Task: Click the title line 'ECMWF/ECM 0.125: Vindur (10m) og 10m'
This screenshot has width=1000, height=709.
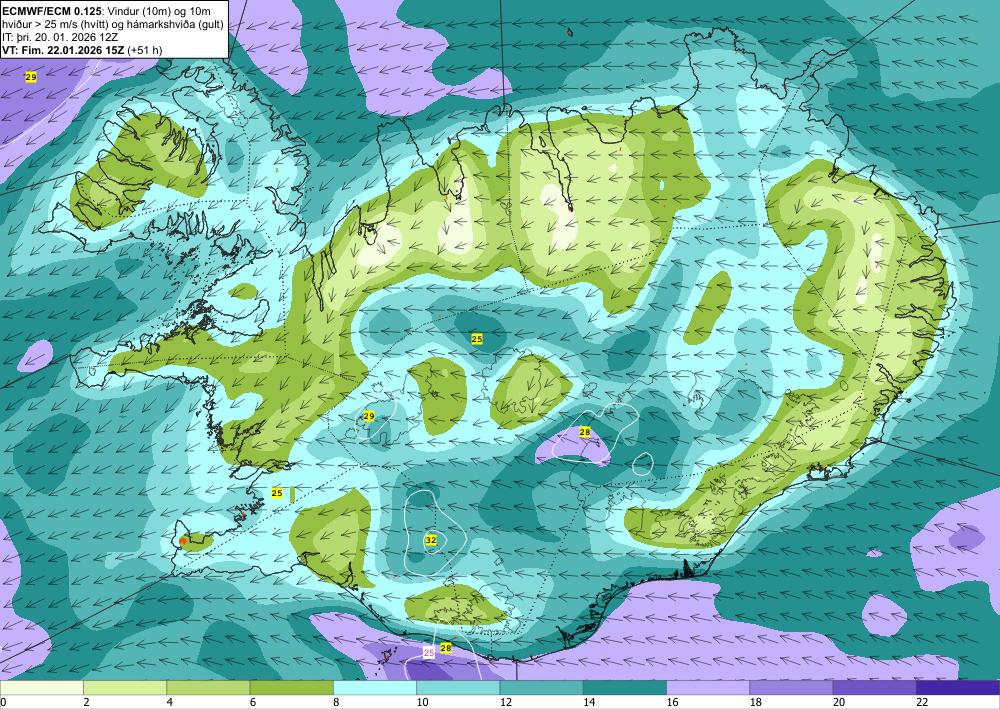Action: [x=107, y=11]
